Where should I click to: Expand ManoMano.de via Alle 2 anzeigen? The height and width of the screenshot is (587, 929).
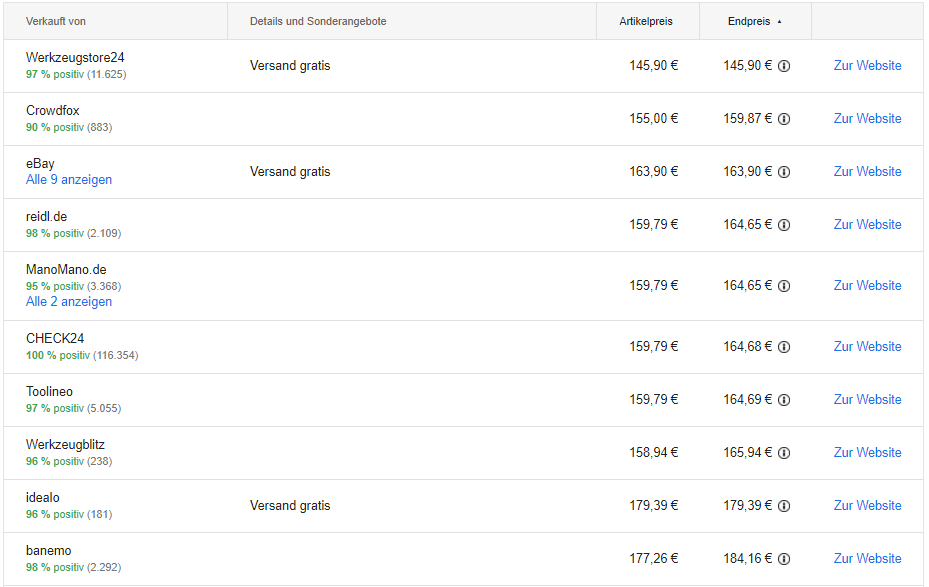coord(69,301)
